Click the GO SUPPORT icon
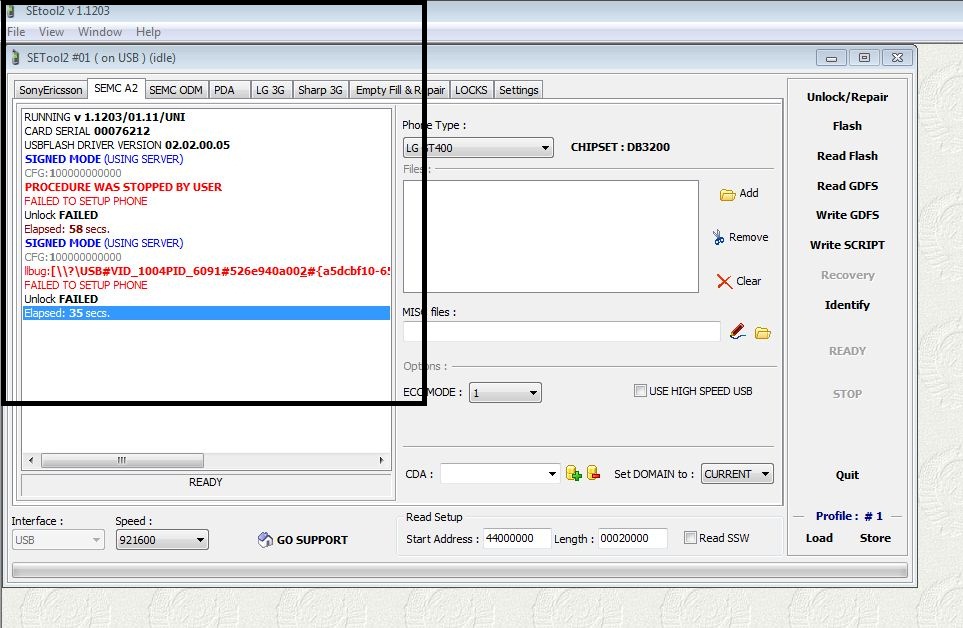 pos(265,540)
